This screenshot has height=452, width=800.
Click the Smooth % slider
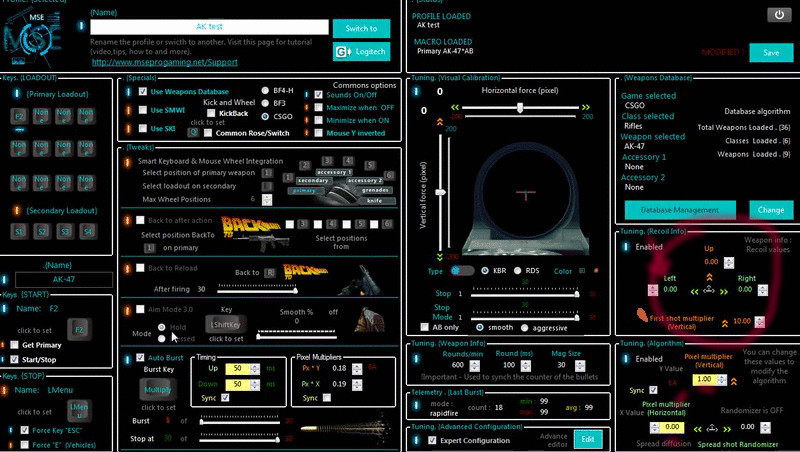click(296, 336)
